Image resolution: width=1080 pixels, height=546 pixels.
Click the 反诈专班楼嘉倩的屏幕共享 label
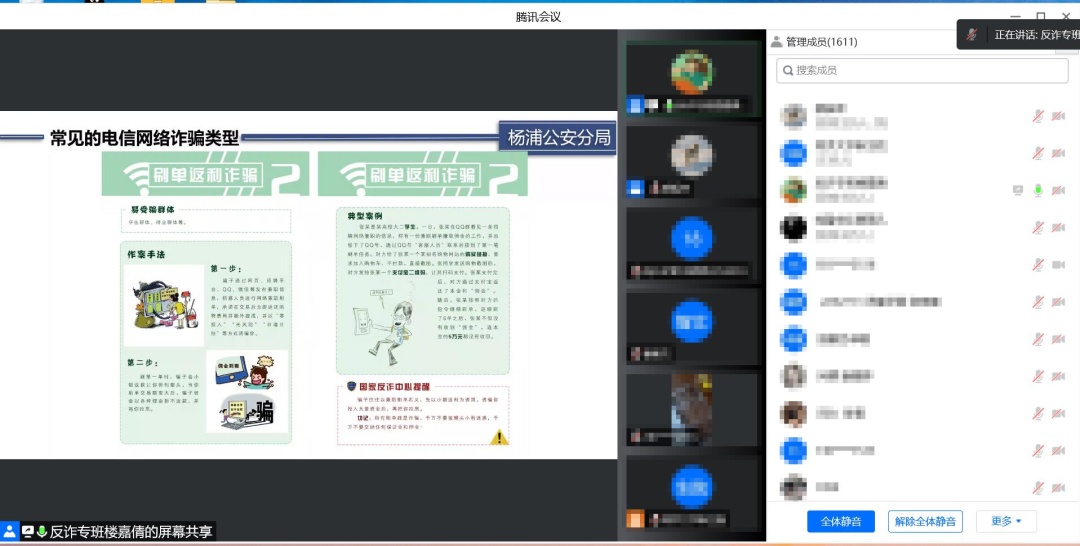click(x=132, y=532)
